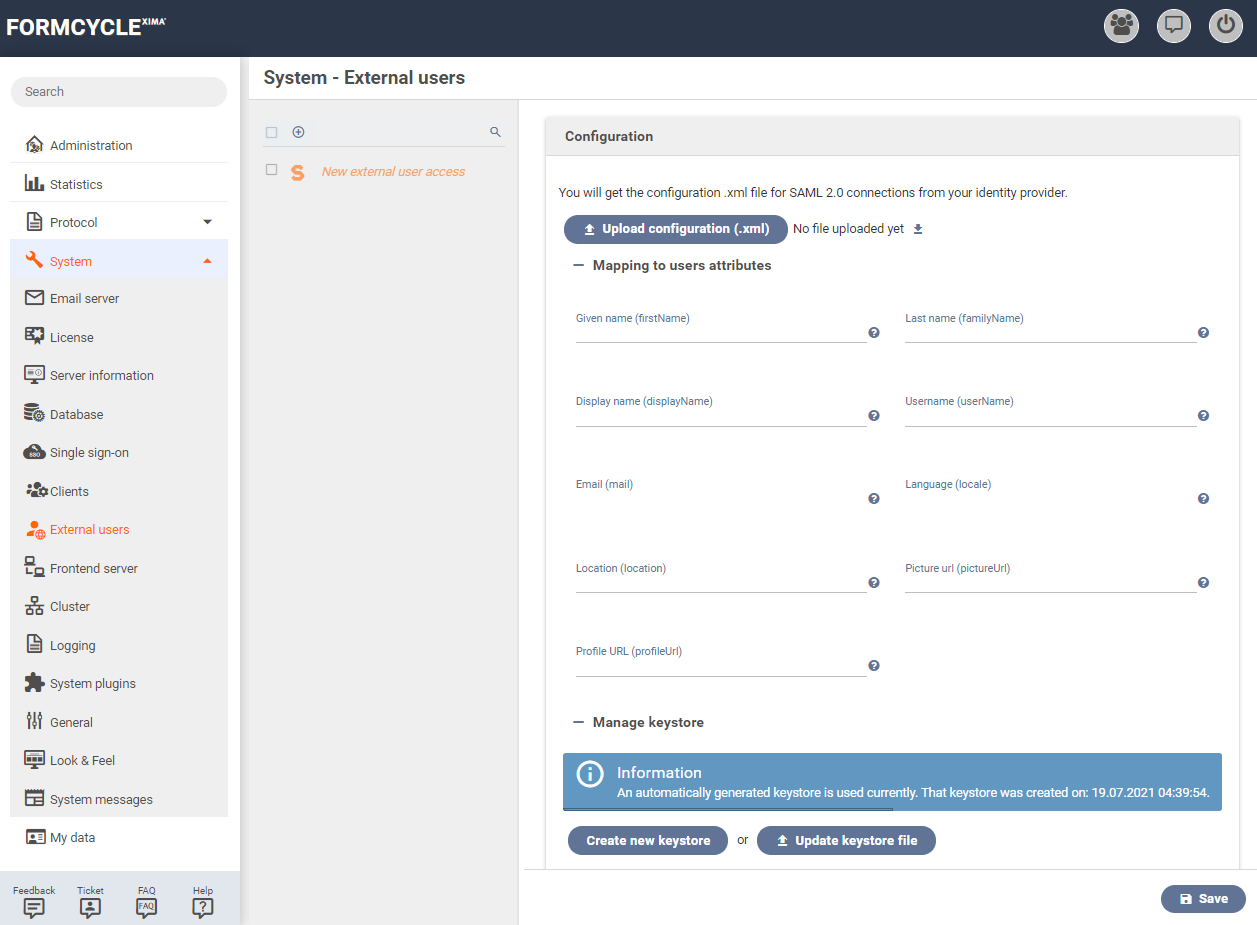Screen dimensions: 1257x925
Task: Click the power logout icon
Action: pyautogui.click(x=1226, y=26)
